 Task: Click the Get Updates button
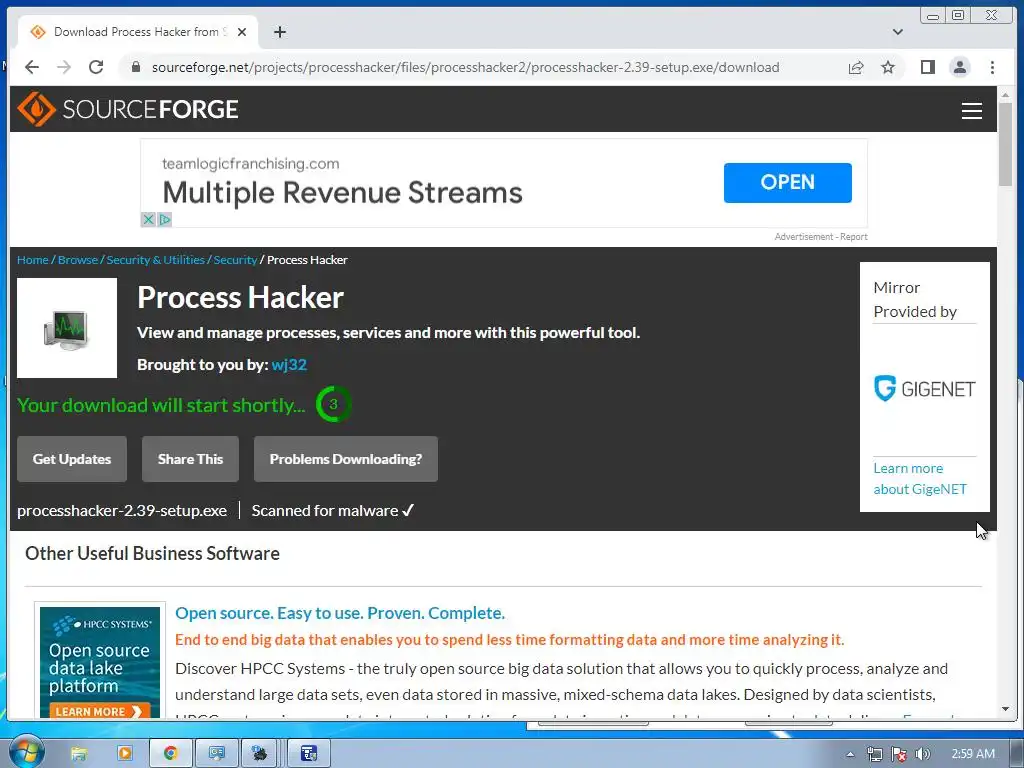click(x=72, y=459)
